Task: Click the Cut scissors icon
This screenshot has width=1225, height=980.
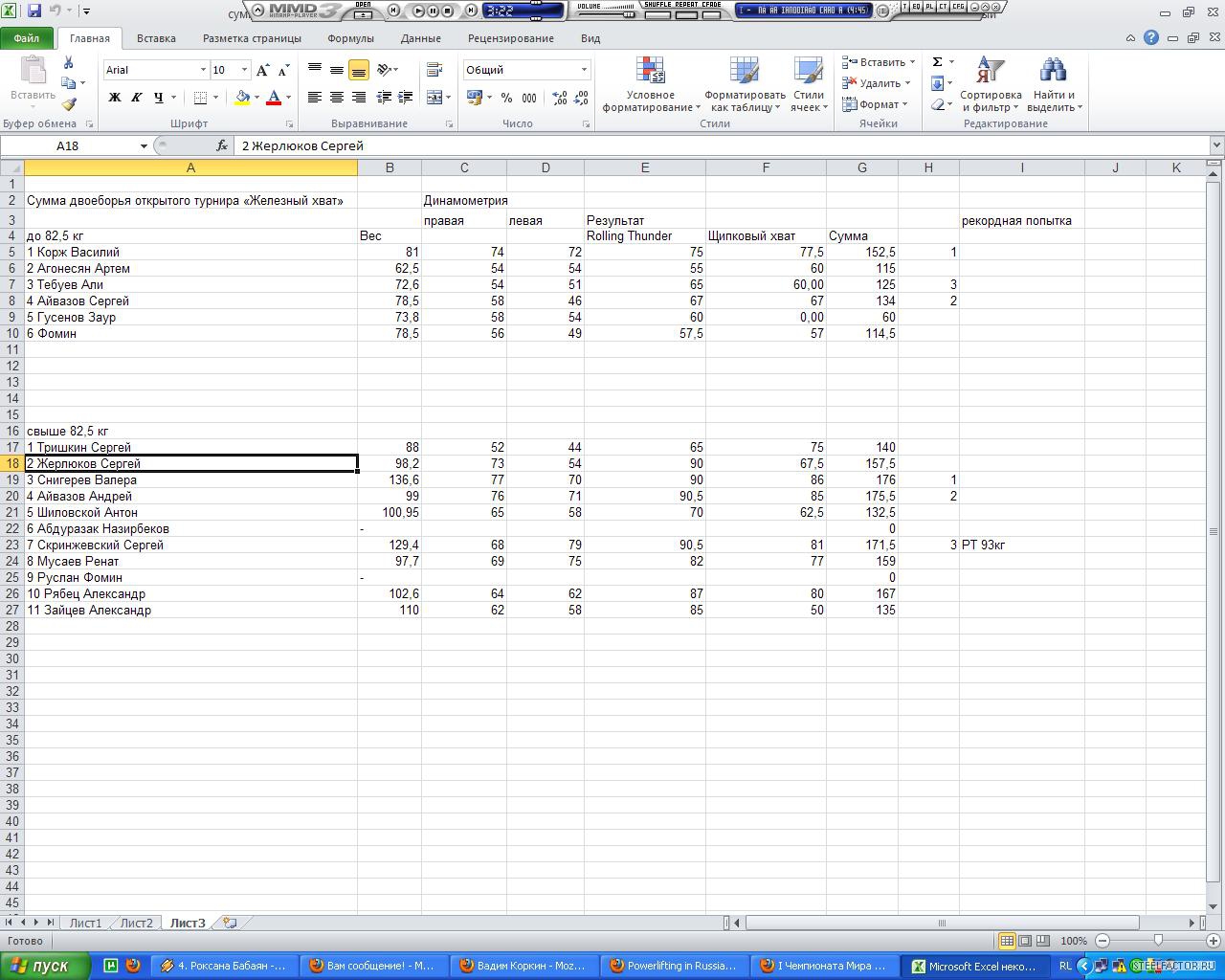Action: [68, 62]
